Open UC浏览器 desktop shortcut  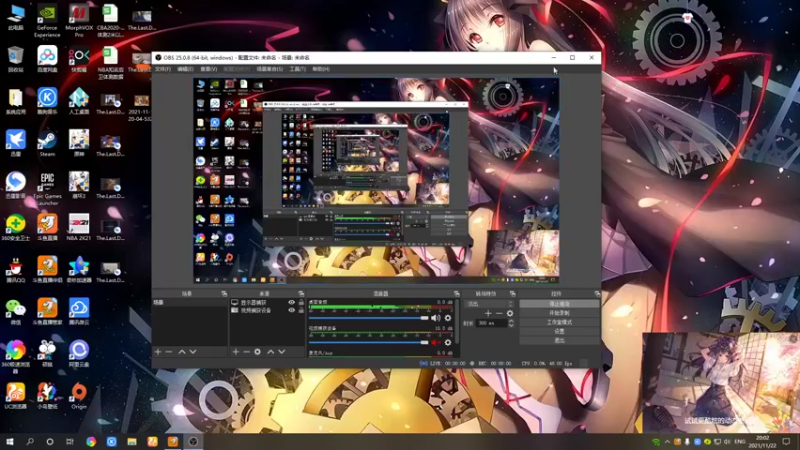pyautogui.click(x=16, y=396)
